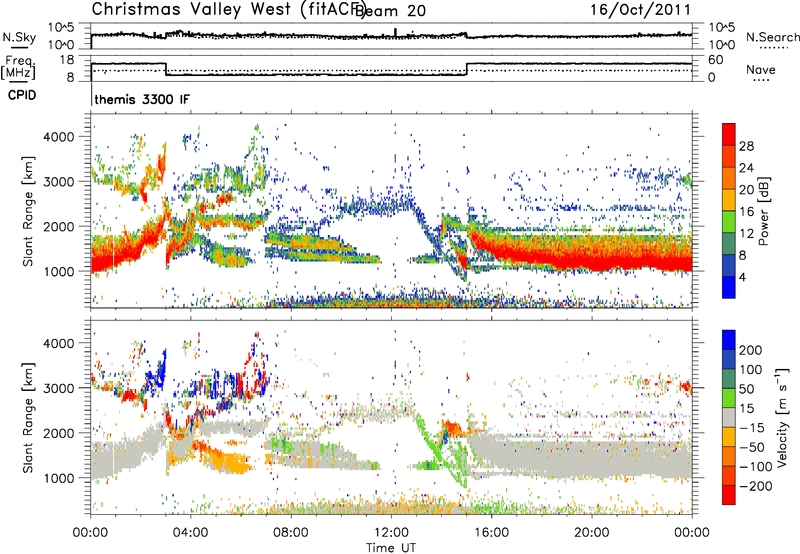The width and height of the screenshot is (800, 554).
Task: Click the red top segment of power colorbar
Action: click(729, 134)
